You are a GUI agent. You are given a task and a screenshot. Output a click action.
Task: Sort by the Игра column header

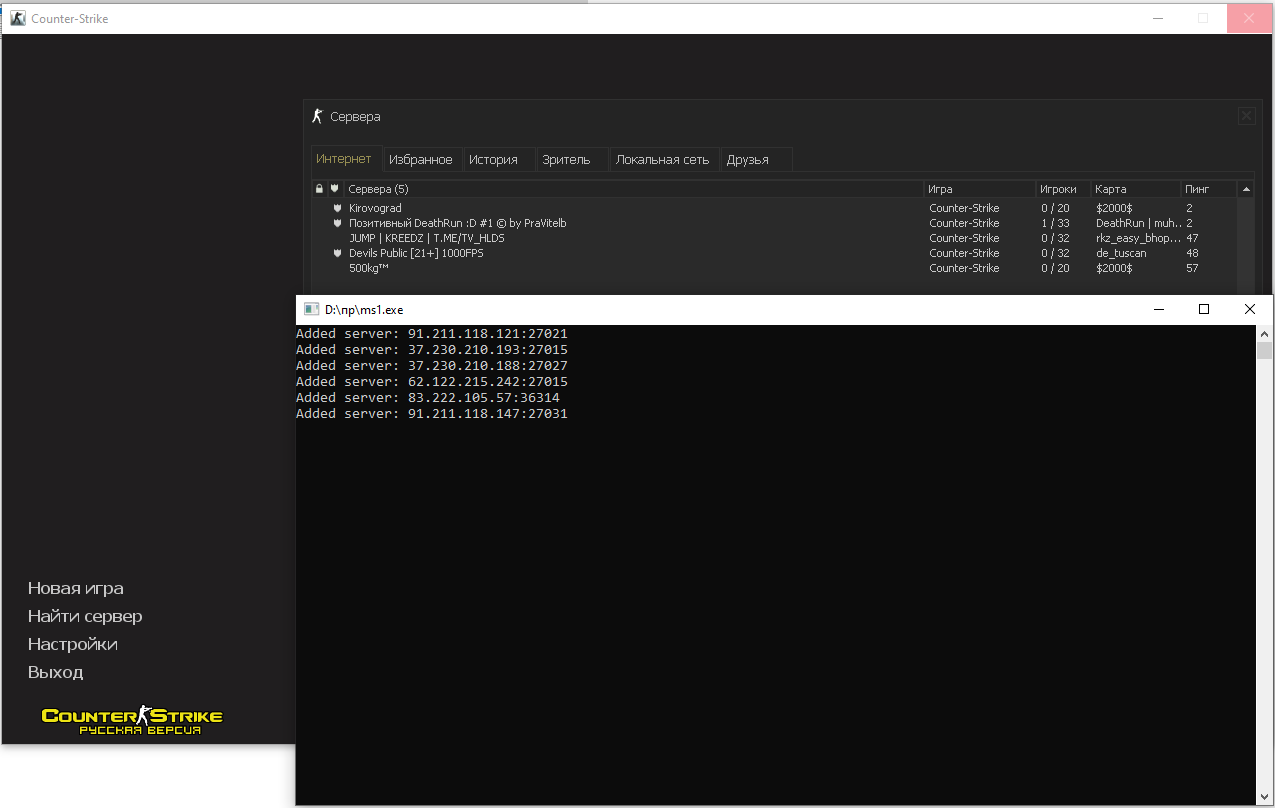(980, 189)
